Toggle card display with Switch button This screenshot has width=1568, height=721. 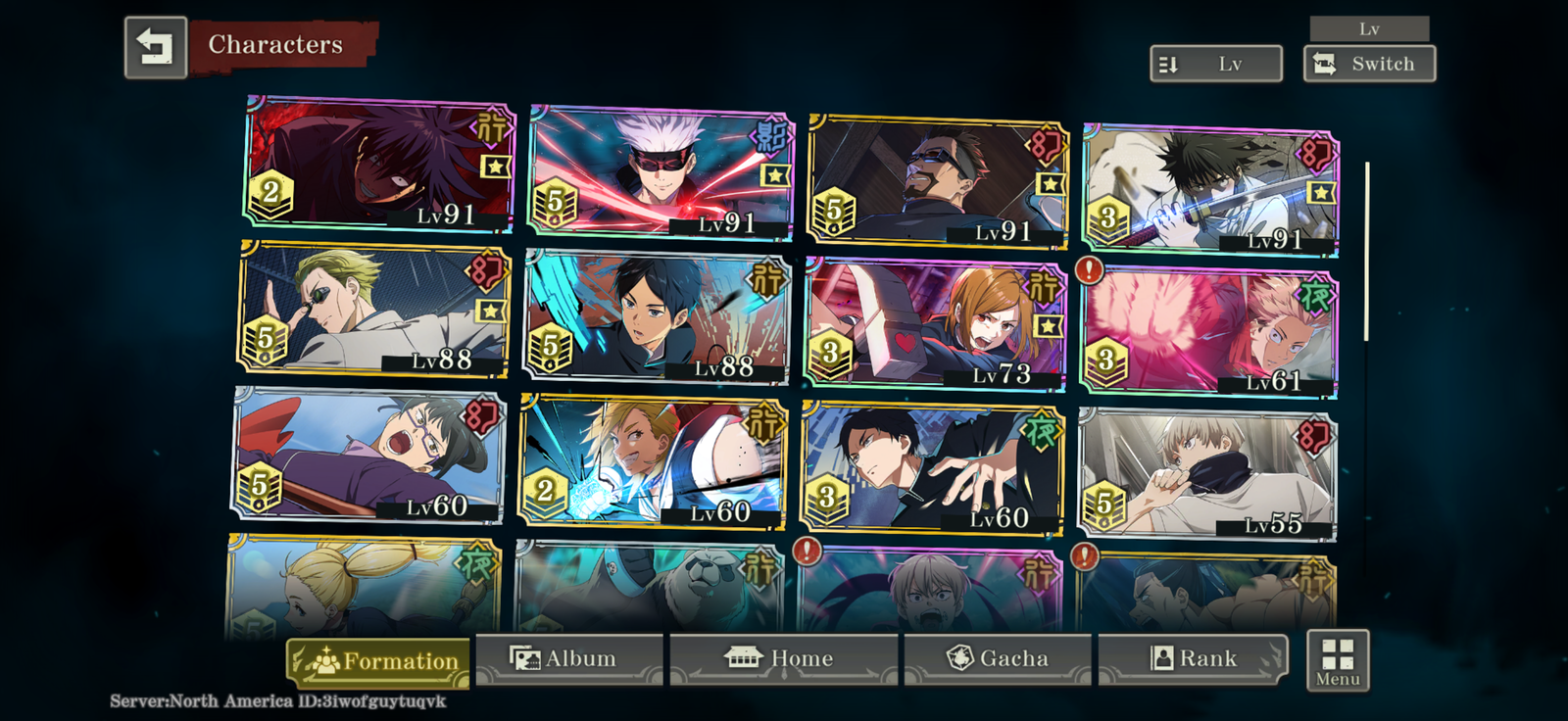coord(1369,64)
